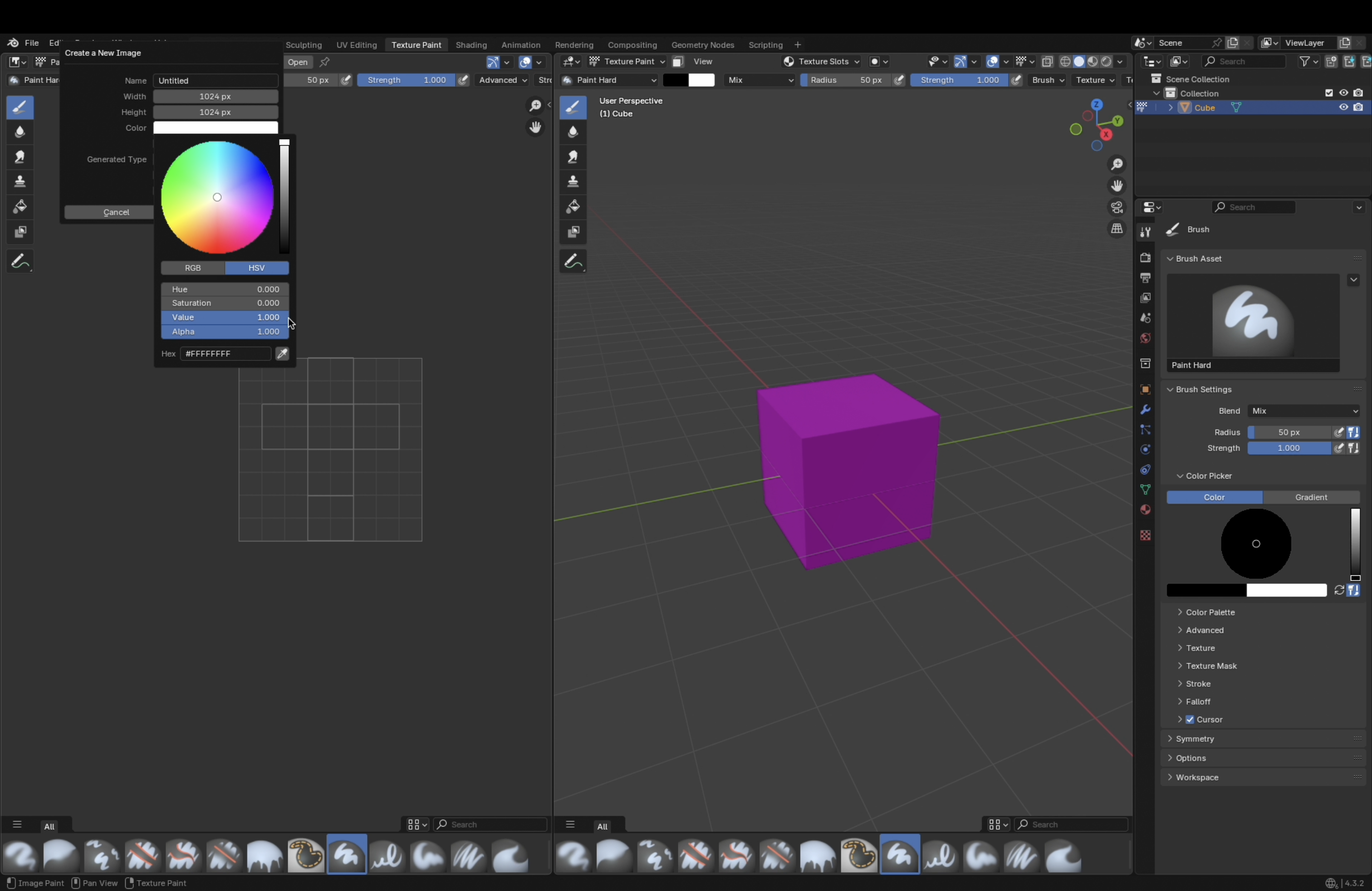Switch to the Geometry Nodes workspace tab

click(x=702, y=45)
